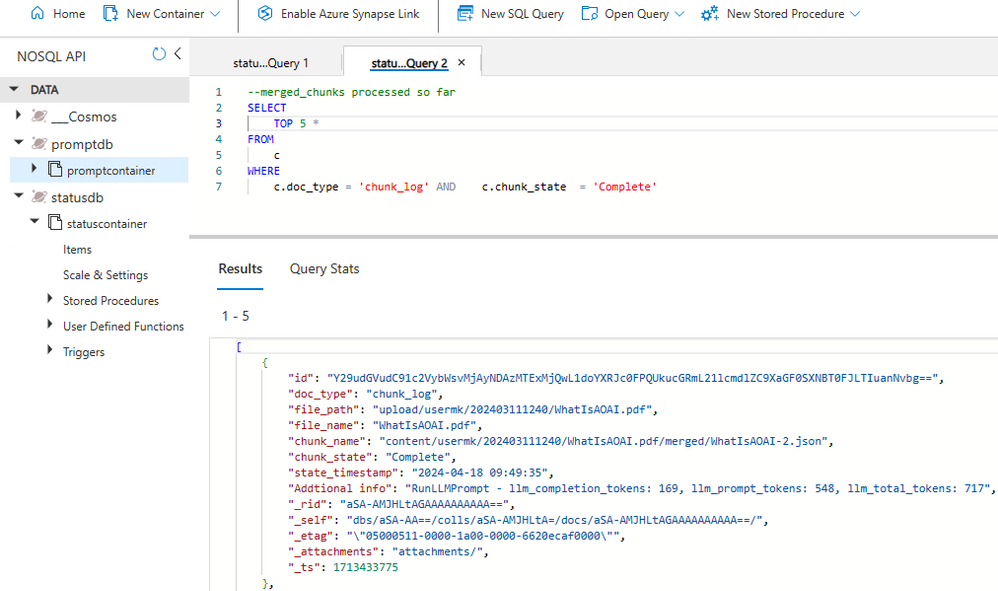Show the Results tab
The width and height of the screenshot is (998, 591).
(x=240, y=268)
